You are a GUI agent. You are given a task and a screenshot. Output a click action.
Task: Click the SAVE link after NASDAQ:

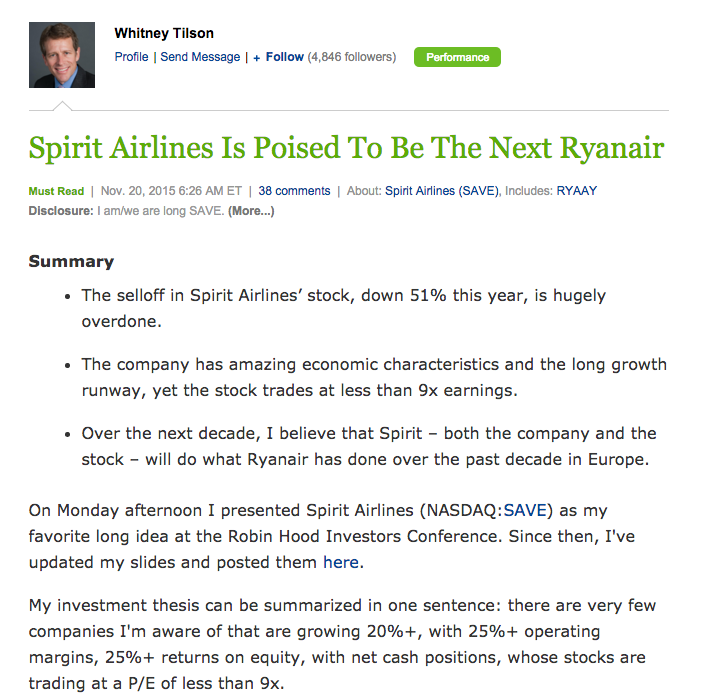(525, 510)
